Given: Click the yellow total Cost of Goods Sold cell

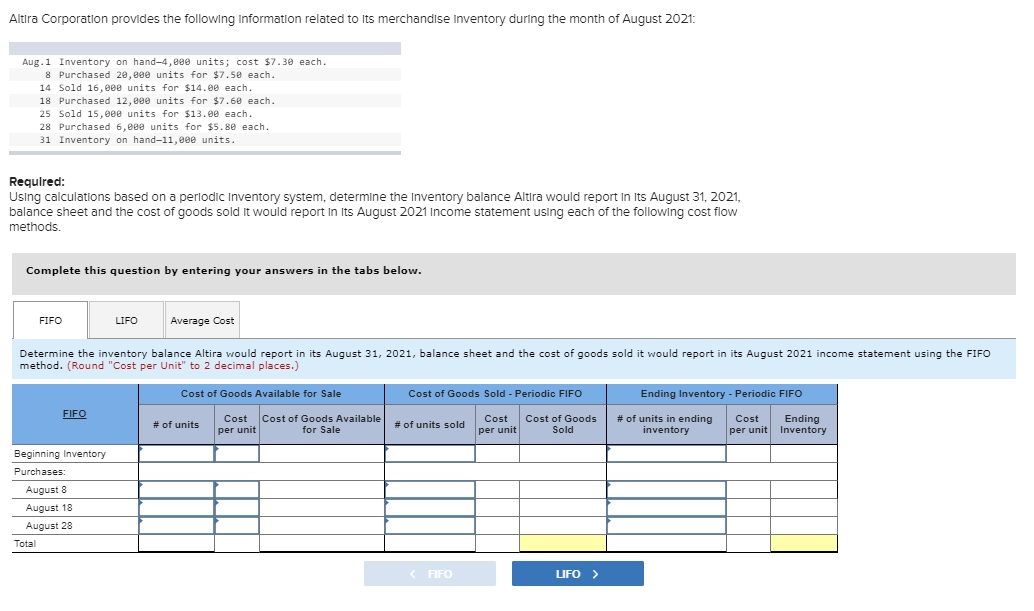Looking at the screenshot, I should point(563,543).
